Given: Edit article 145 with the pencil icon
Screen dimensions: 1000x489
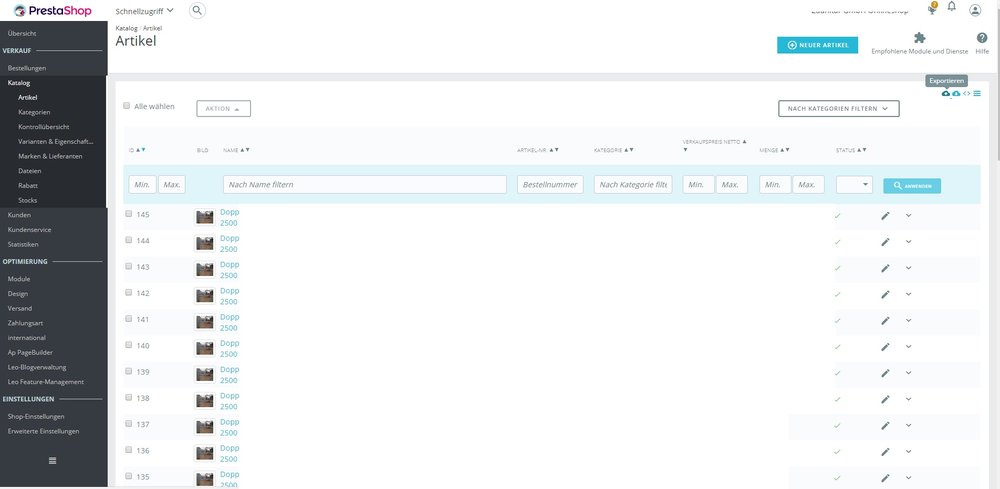Looking at the screenshot, I should 885,216.
